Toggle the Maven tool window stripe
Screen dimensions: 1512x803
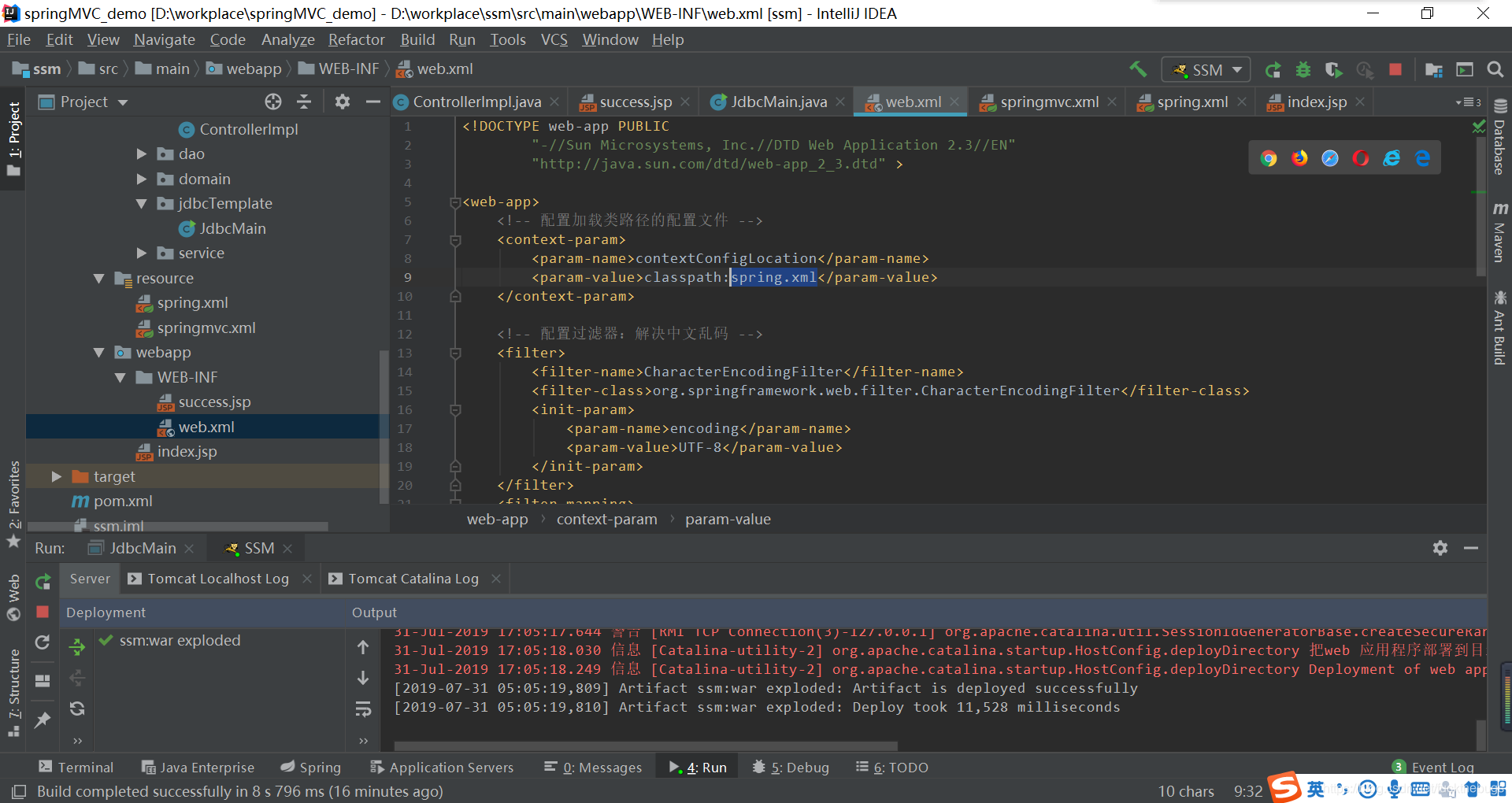1499,233
